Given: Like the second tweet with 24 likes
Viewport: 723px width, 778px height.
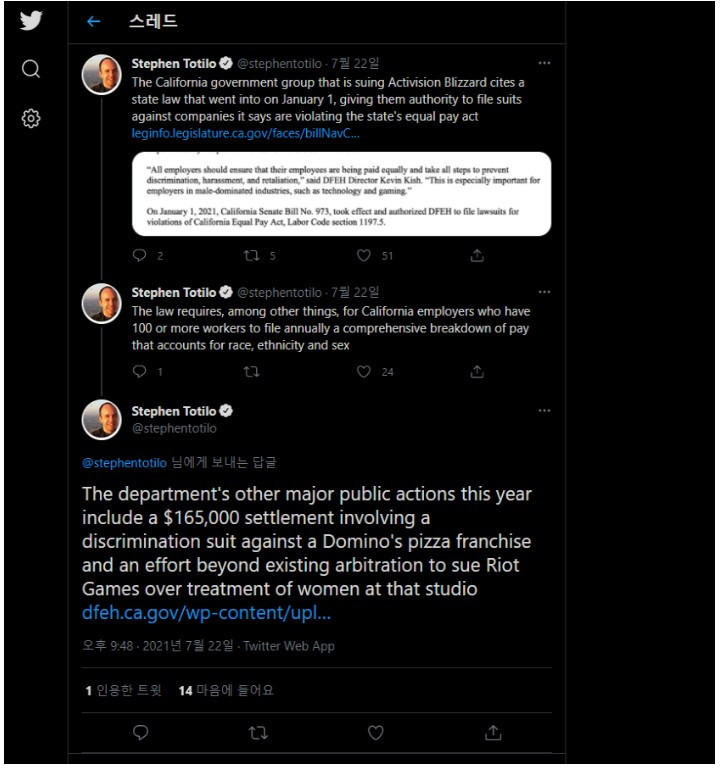Looking at the screenshot, I should [x=364, y=372].
